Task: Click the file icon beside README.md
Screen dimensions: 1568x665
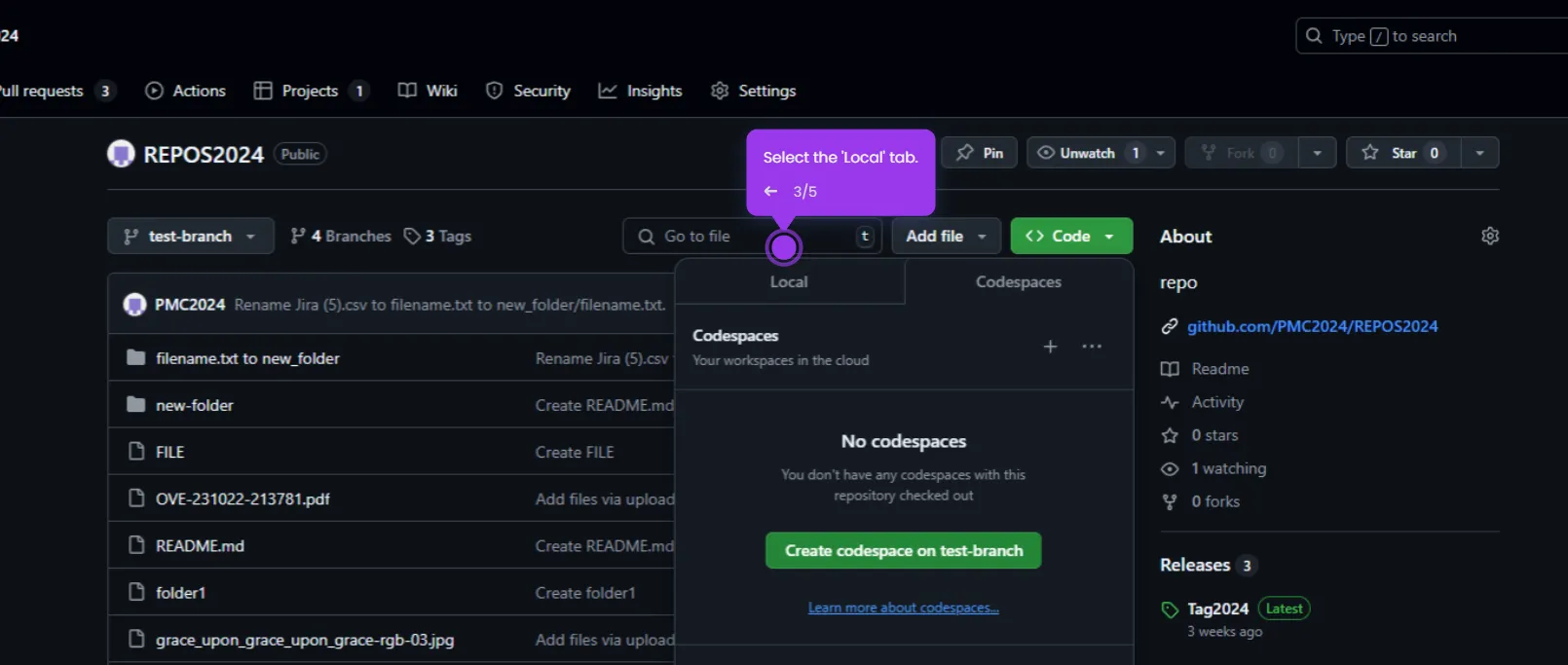Action: click(x=136, y=545)
